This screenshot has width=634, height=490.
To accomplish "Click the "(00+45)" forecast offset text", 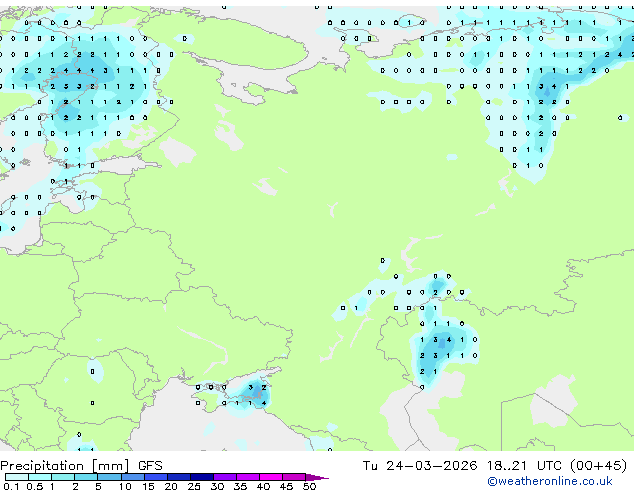I will pos(598,466).
